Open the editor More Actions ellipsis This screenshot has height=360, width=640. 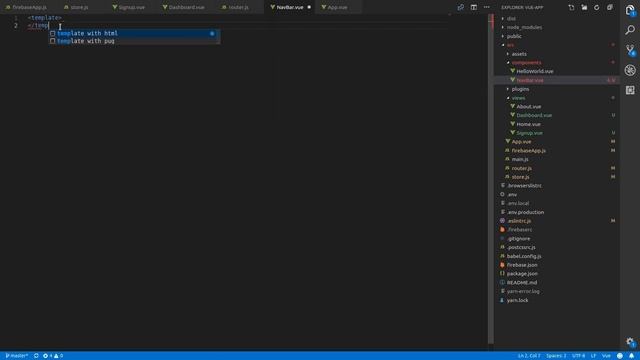(487, 7)
